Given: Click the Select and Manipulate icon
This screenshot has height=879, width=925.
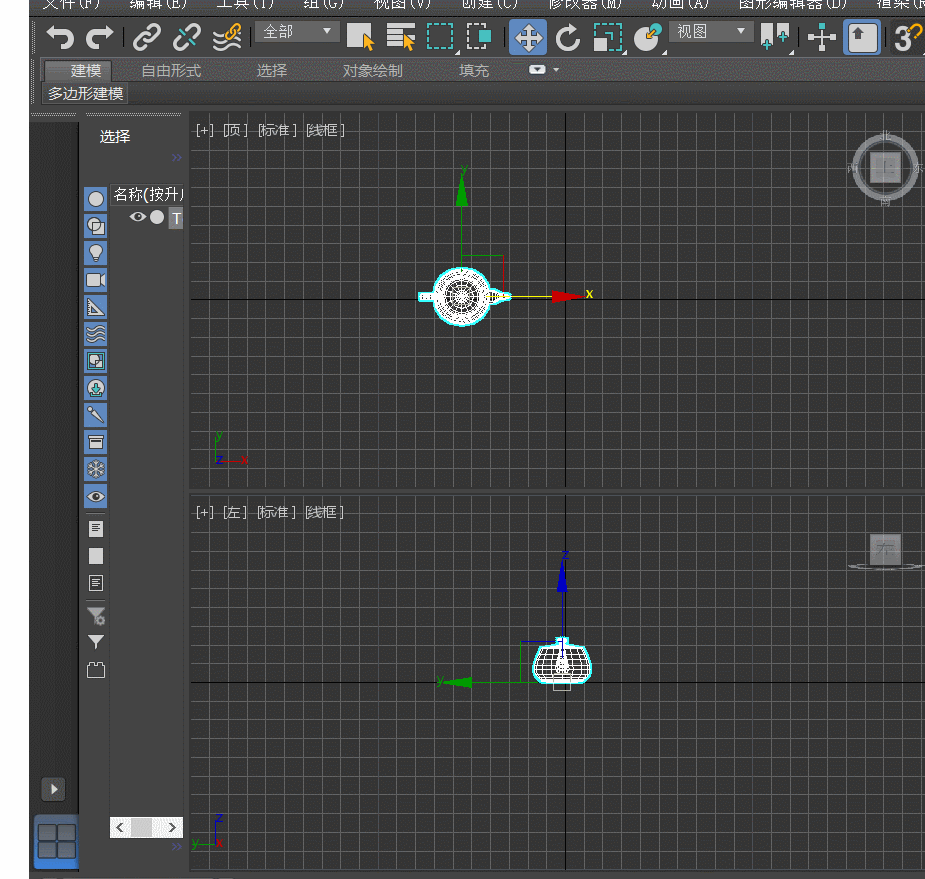Looking at the screenshot, I should coord(822,37).
